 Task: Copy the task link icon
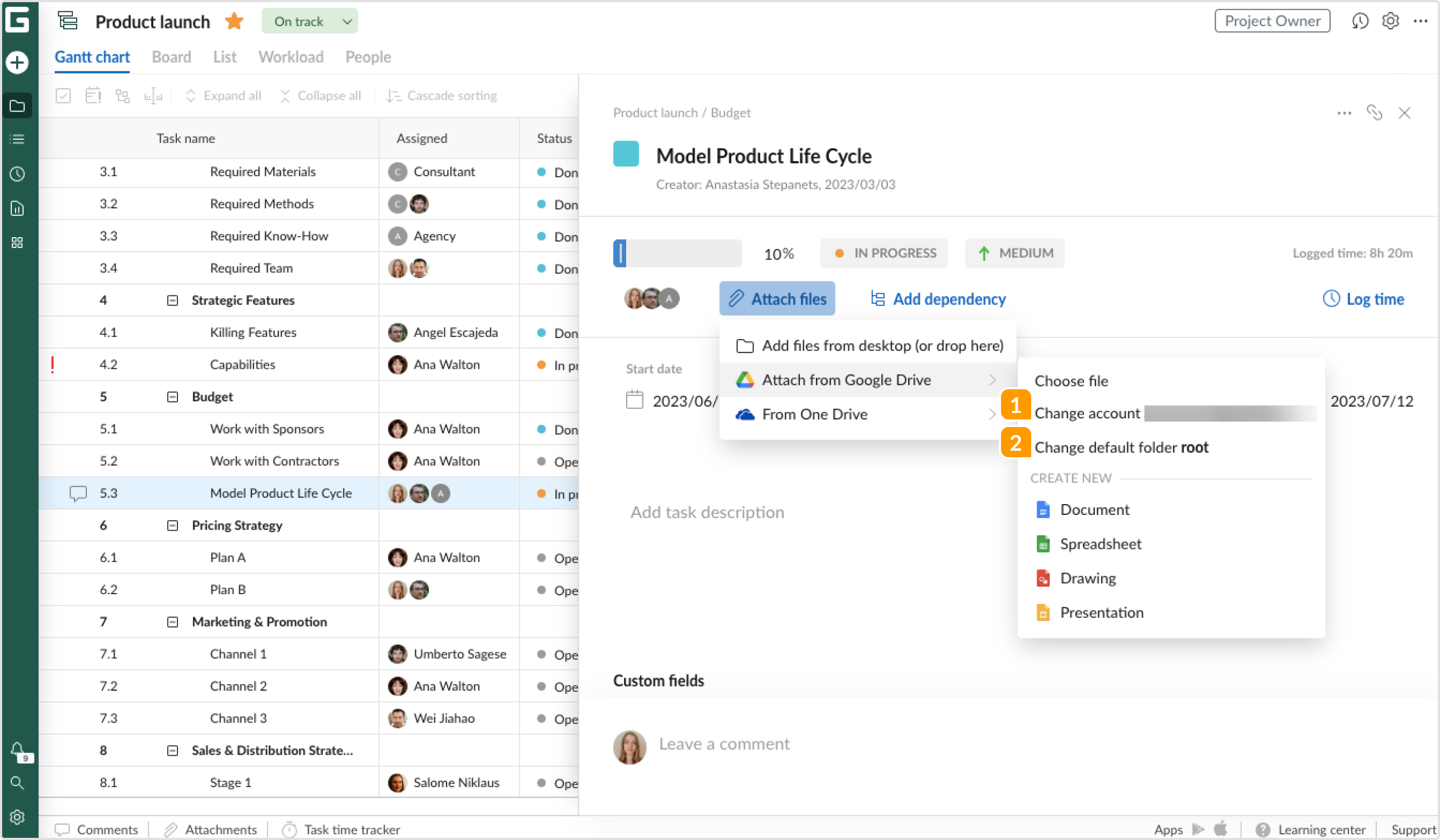pyautogui.click(x=1374, y=113)
